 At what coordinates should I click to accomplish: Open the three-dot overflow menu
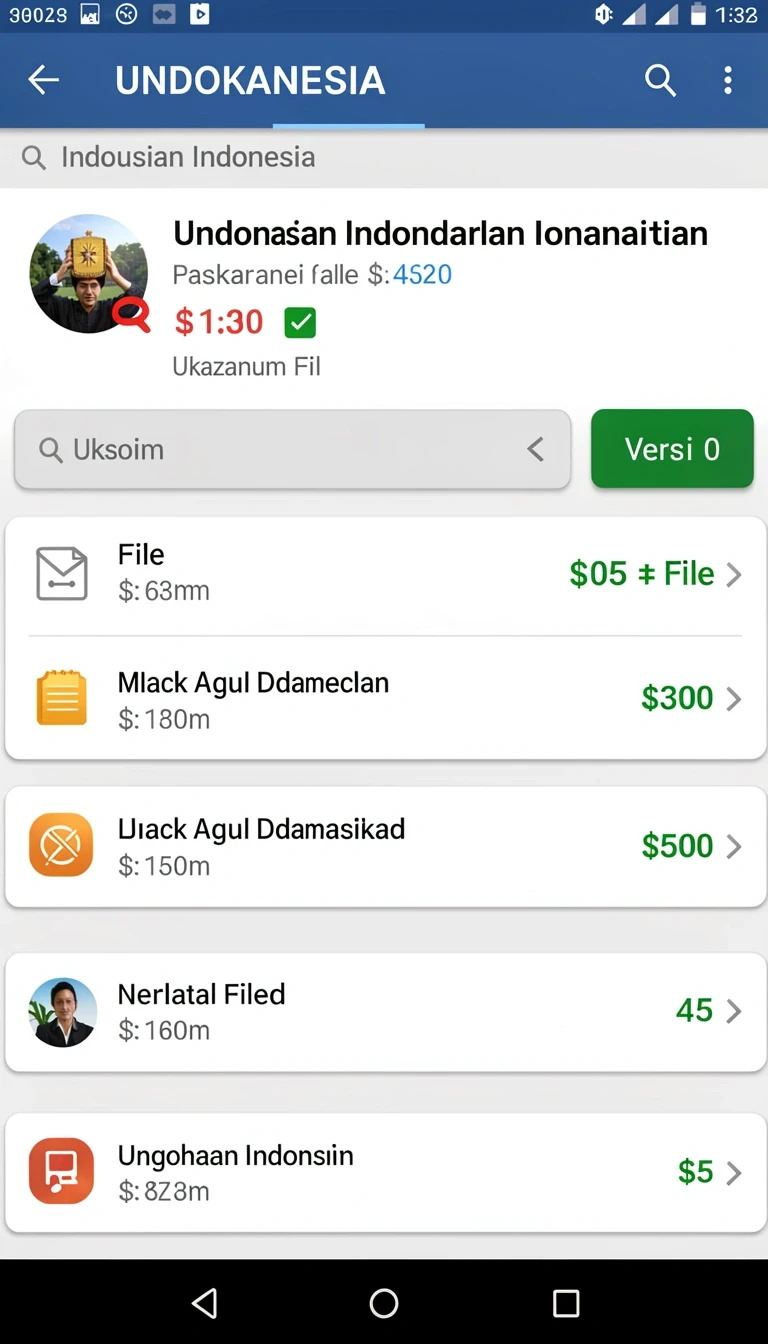[x=728, y=80]
